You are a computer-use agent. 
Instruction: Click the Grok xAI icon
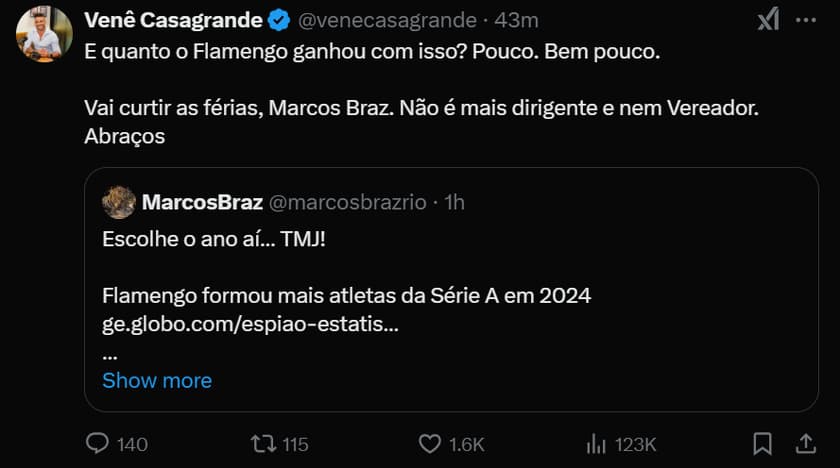767,19
